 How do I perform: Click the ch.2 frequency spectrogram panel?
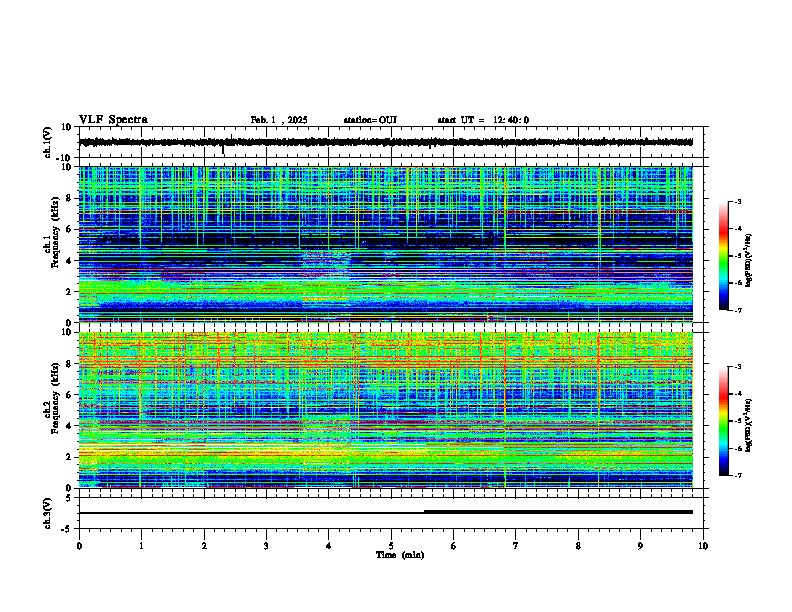pos(391,410)
